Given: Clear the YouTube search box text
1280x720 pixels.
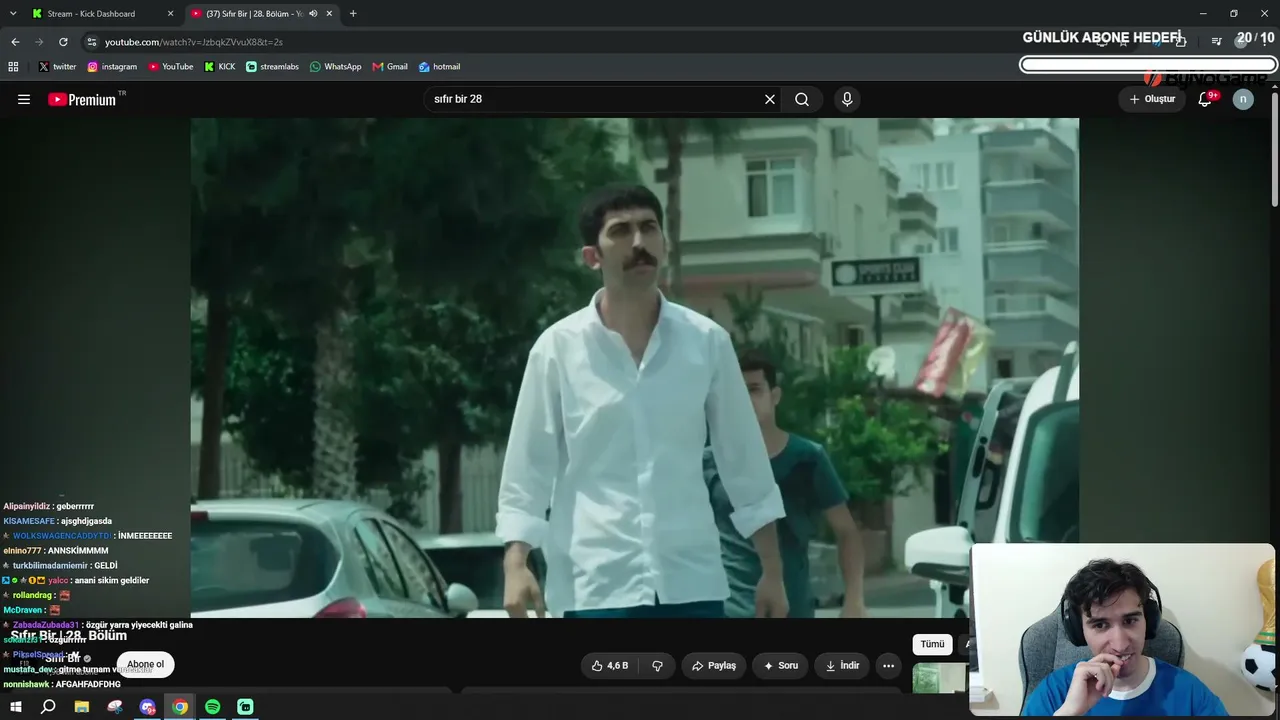Looking at the screenshot, I should click(x=770, y=99).
